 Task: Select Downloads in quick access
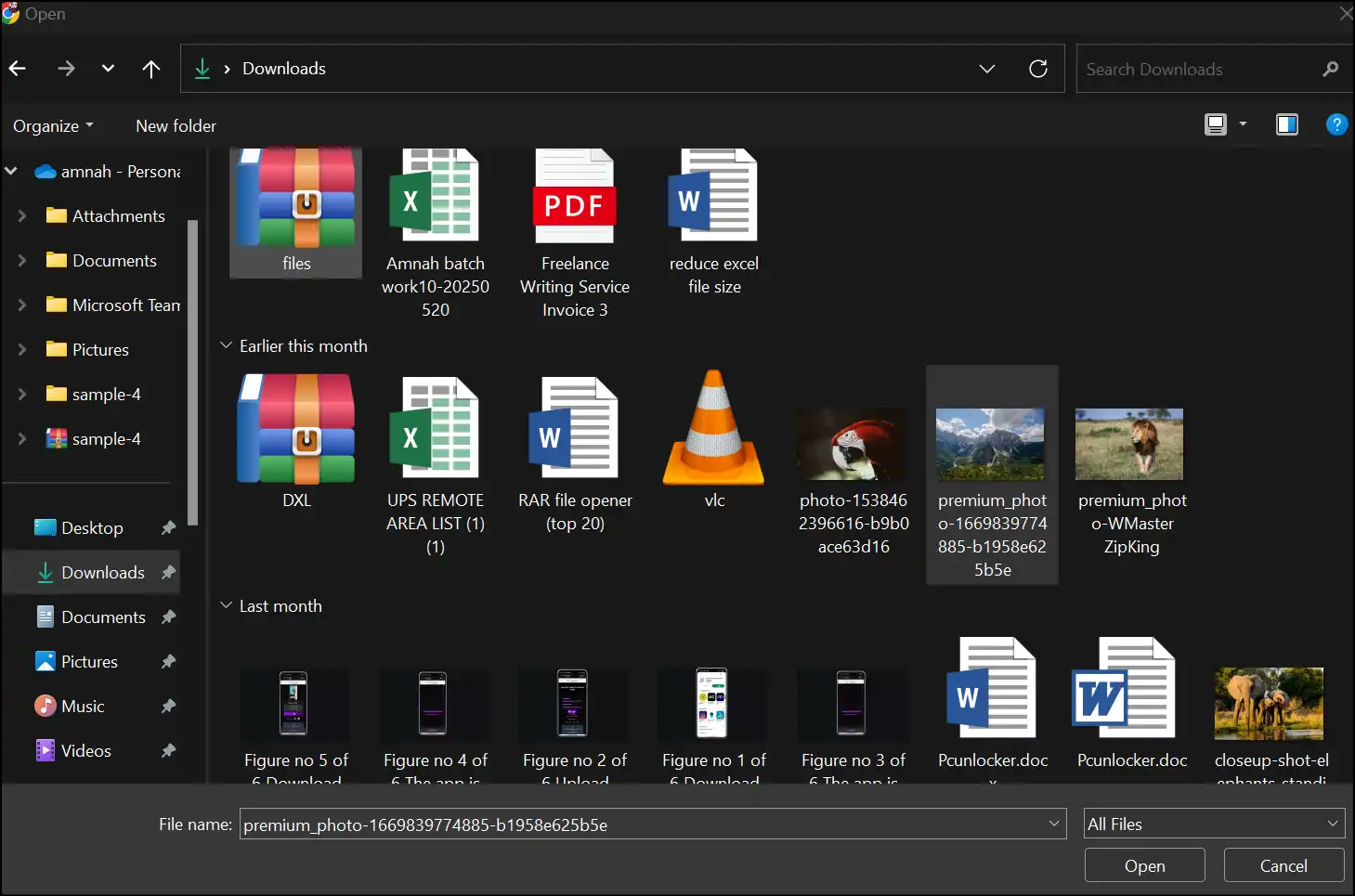(91, 572)
